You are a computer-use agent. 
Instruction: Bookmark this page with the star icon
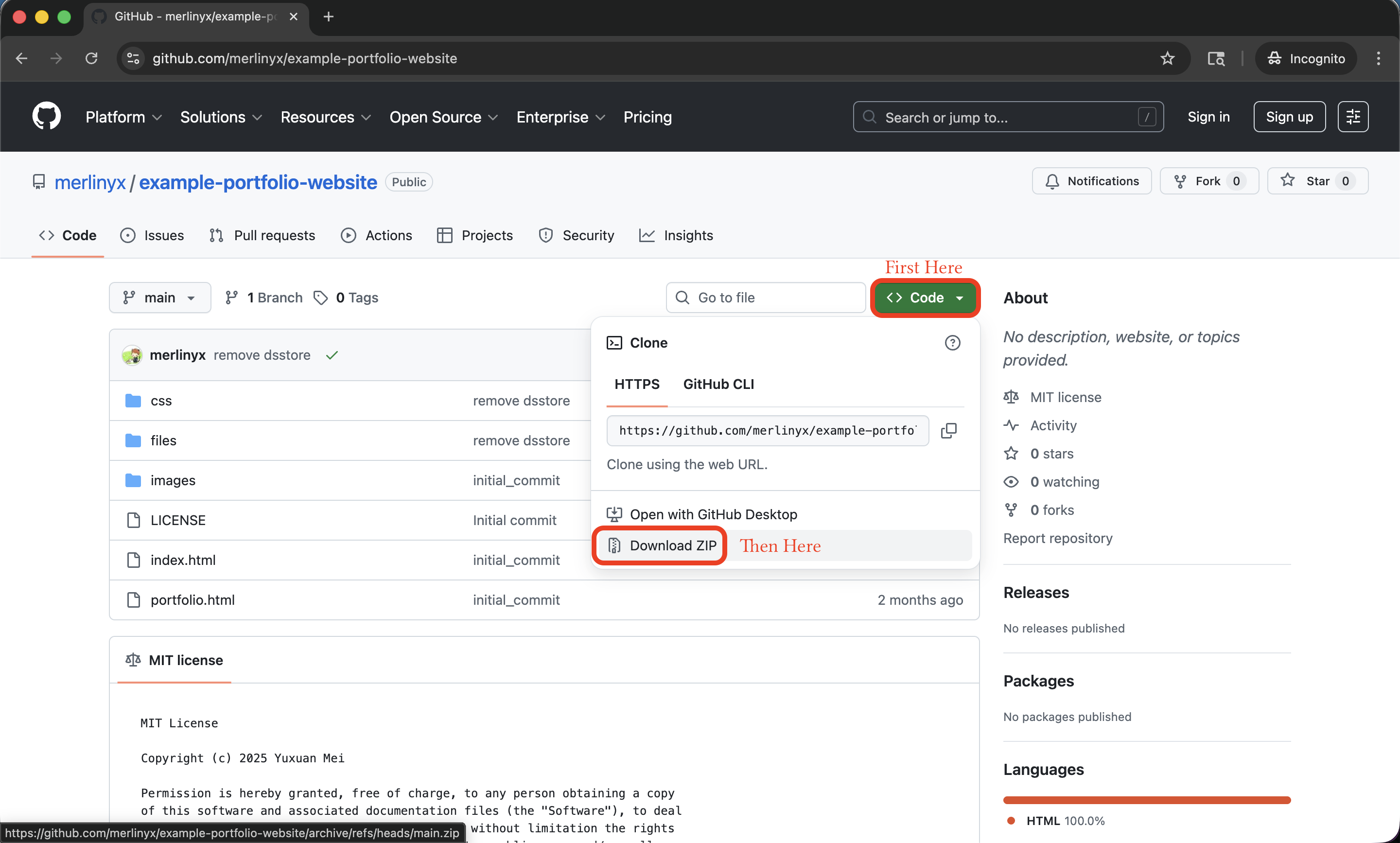[x=1167, y=58]
